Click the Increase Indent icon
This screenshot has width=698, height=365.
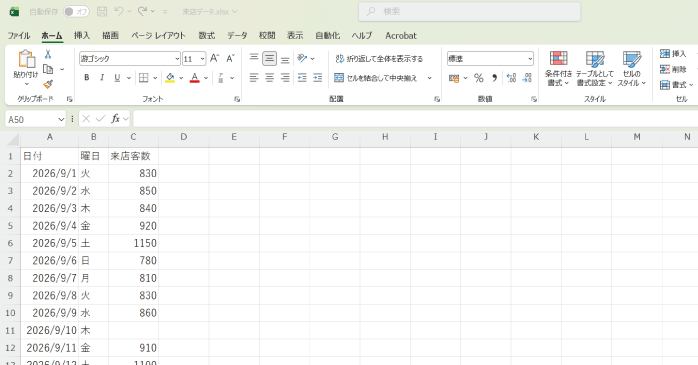317,78
